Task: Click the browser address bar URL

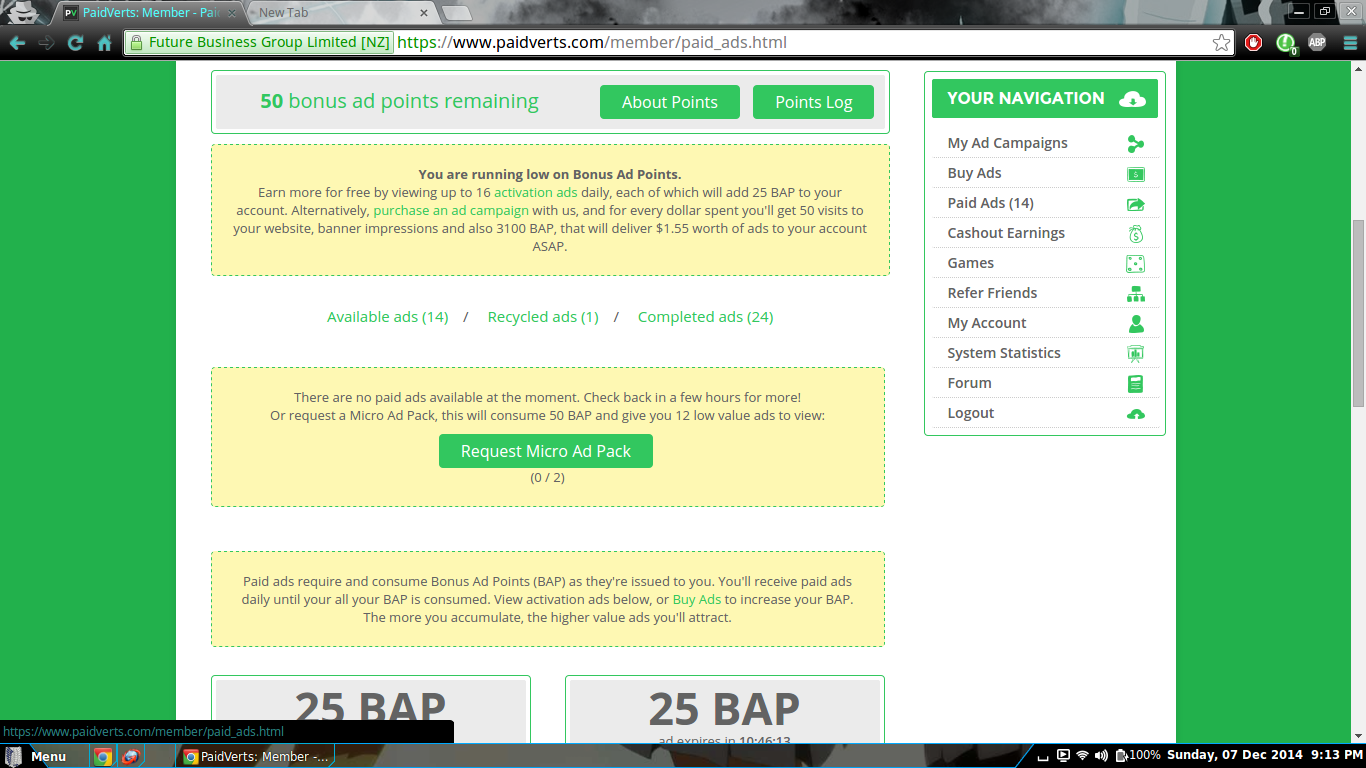Action: point(592,43)
